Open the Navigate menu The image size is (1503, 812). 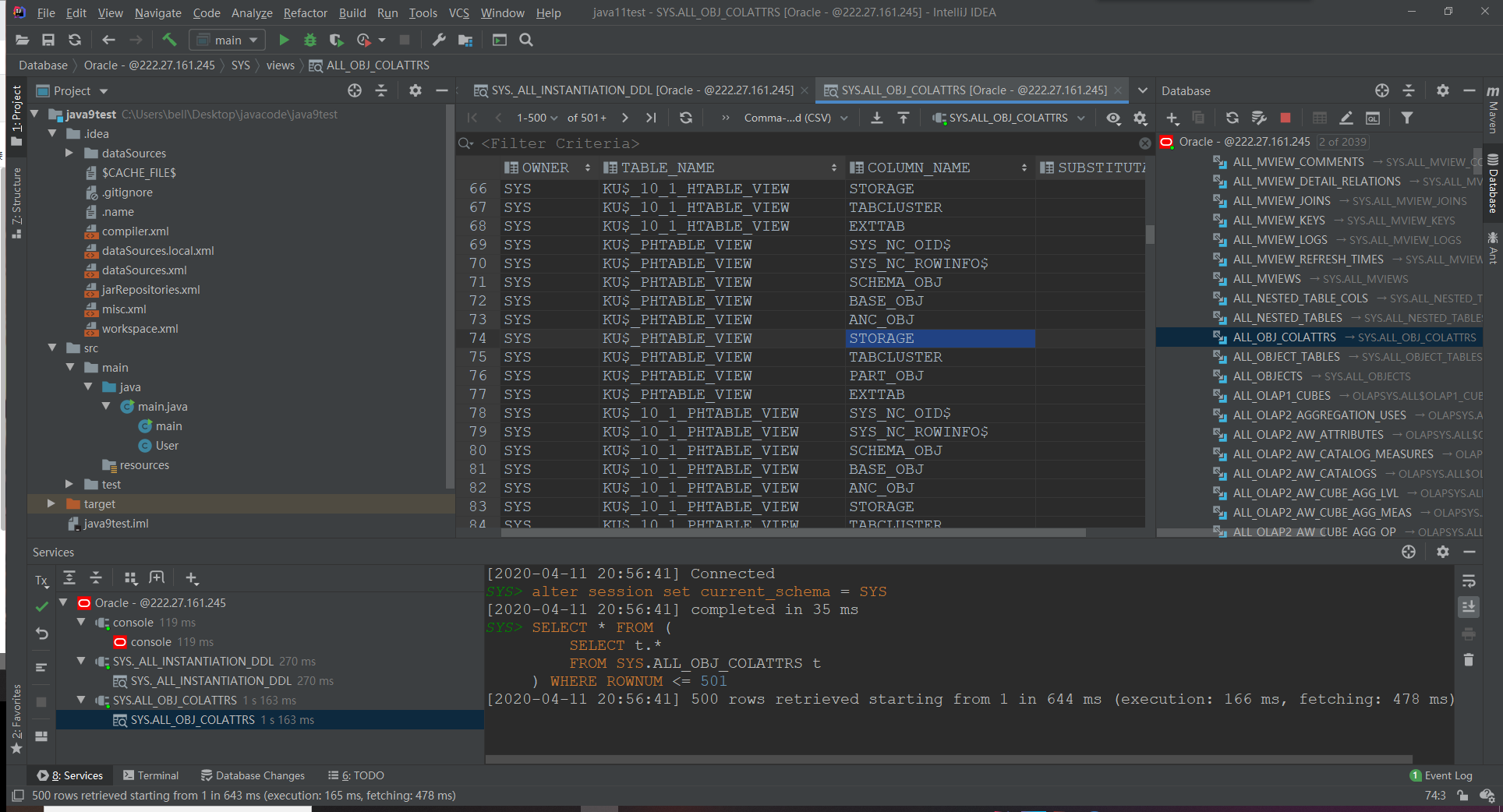point(157,12)
